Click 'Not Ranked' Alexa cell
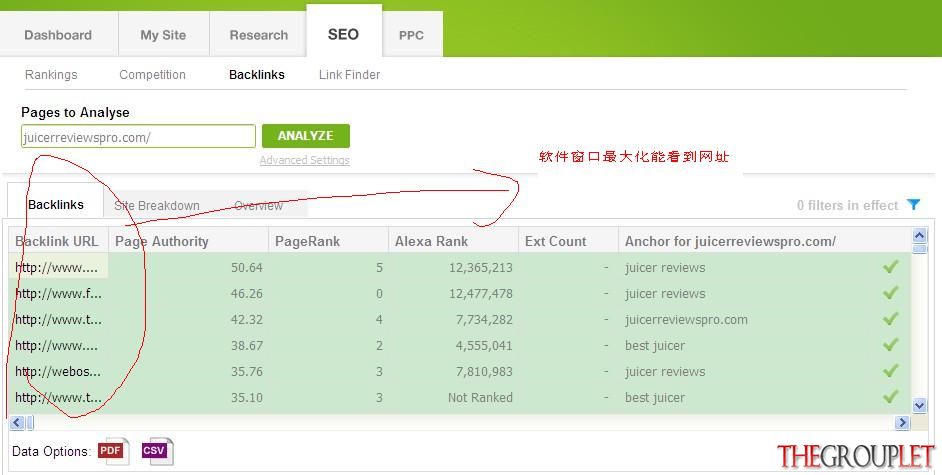The height and width of the screenshot is (475, 942). (480, 398)
